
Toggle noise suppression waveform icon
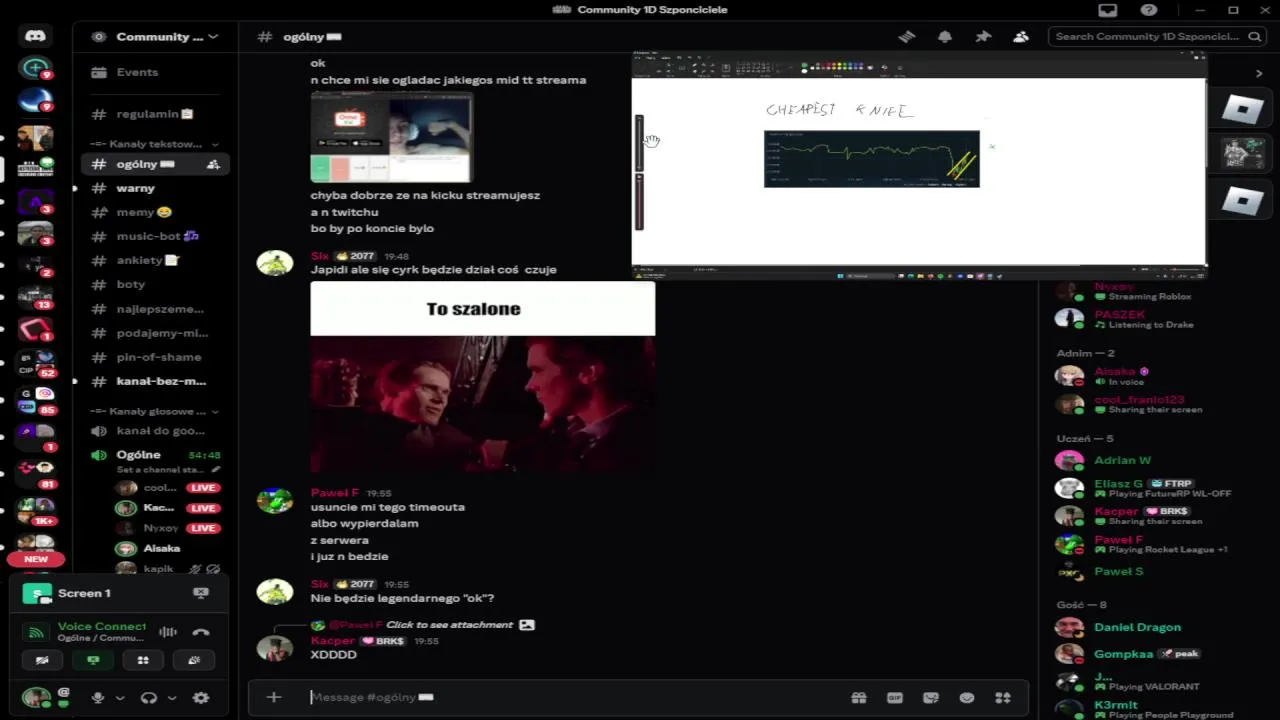point(168,632)
